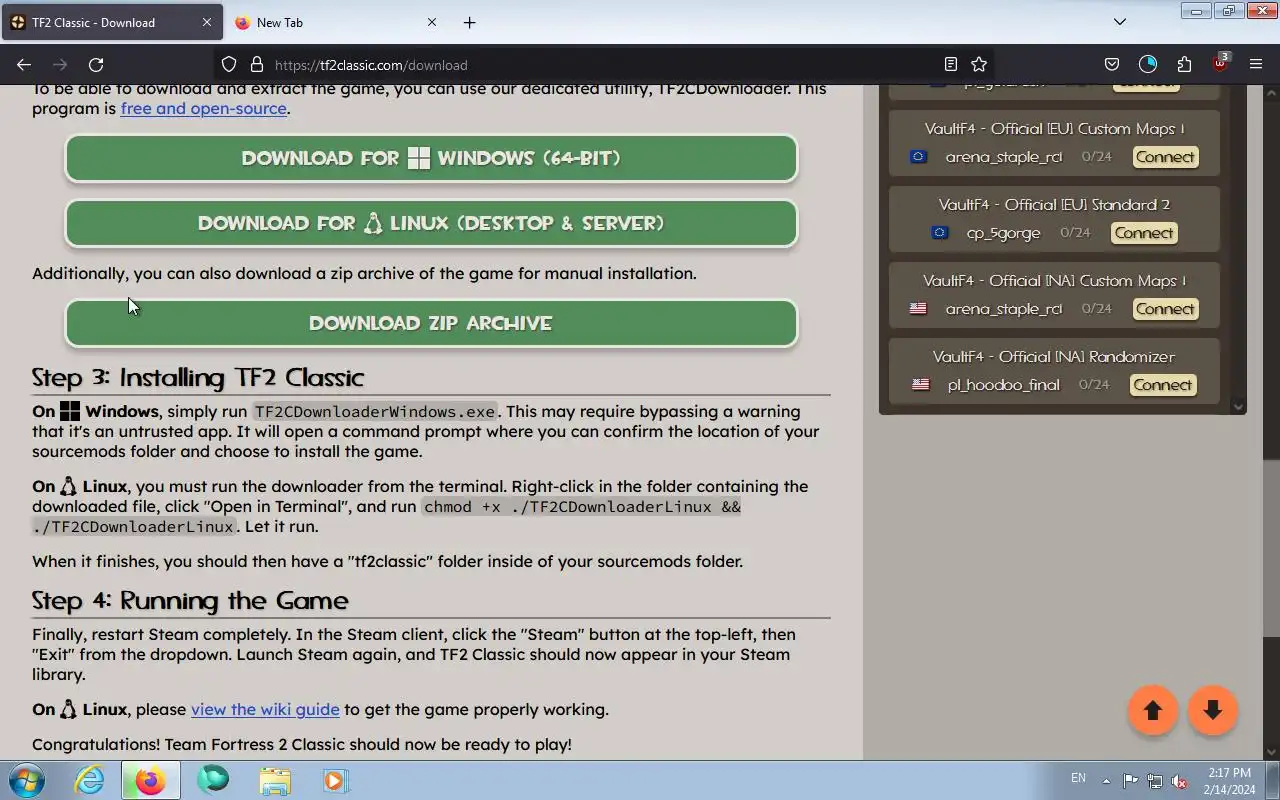Go back to previous page

(24, 65)
